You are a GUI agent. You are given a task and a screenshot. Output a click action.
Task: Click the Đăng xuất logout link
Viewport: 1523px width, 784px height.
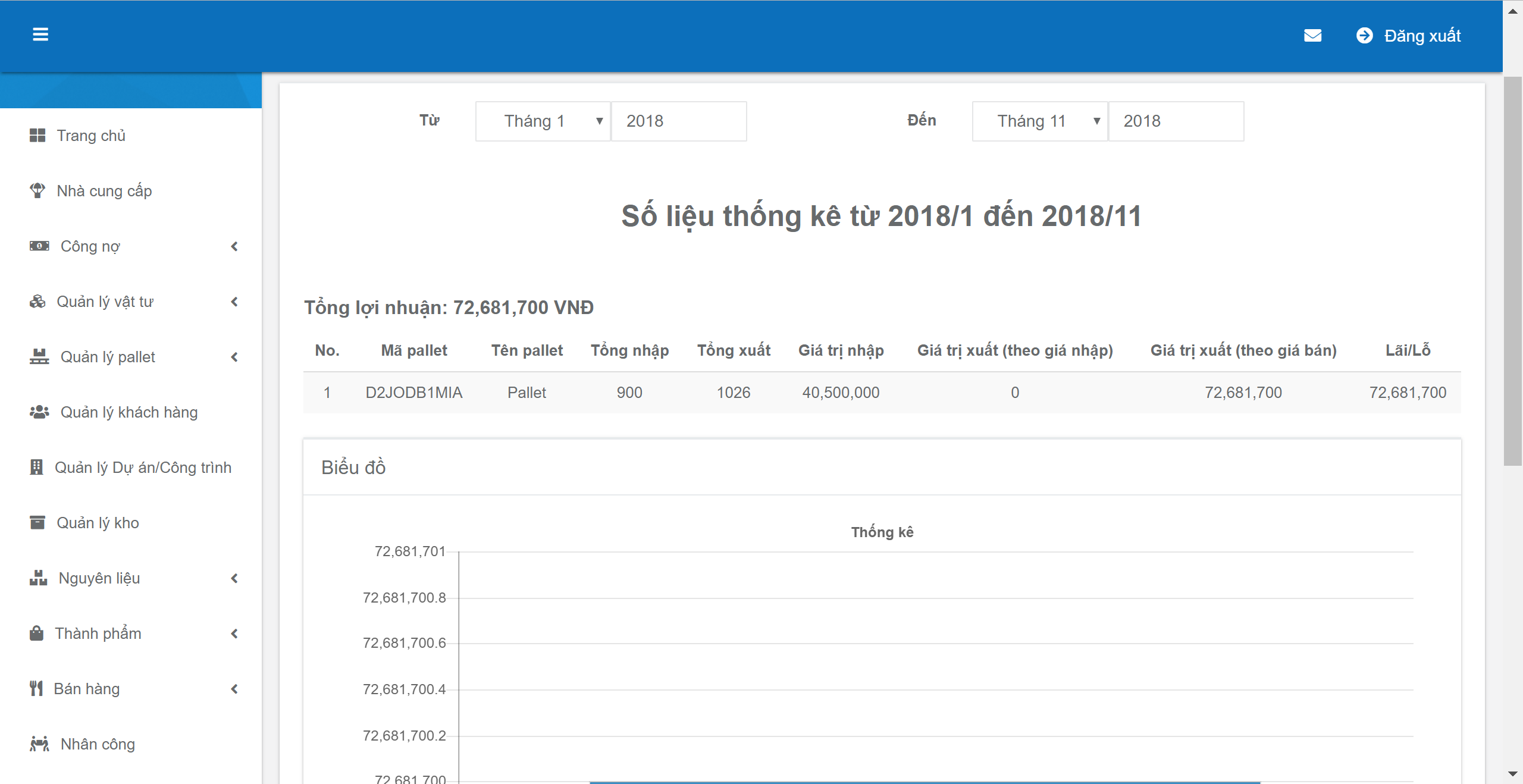[x=1422, y=36]
